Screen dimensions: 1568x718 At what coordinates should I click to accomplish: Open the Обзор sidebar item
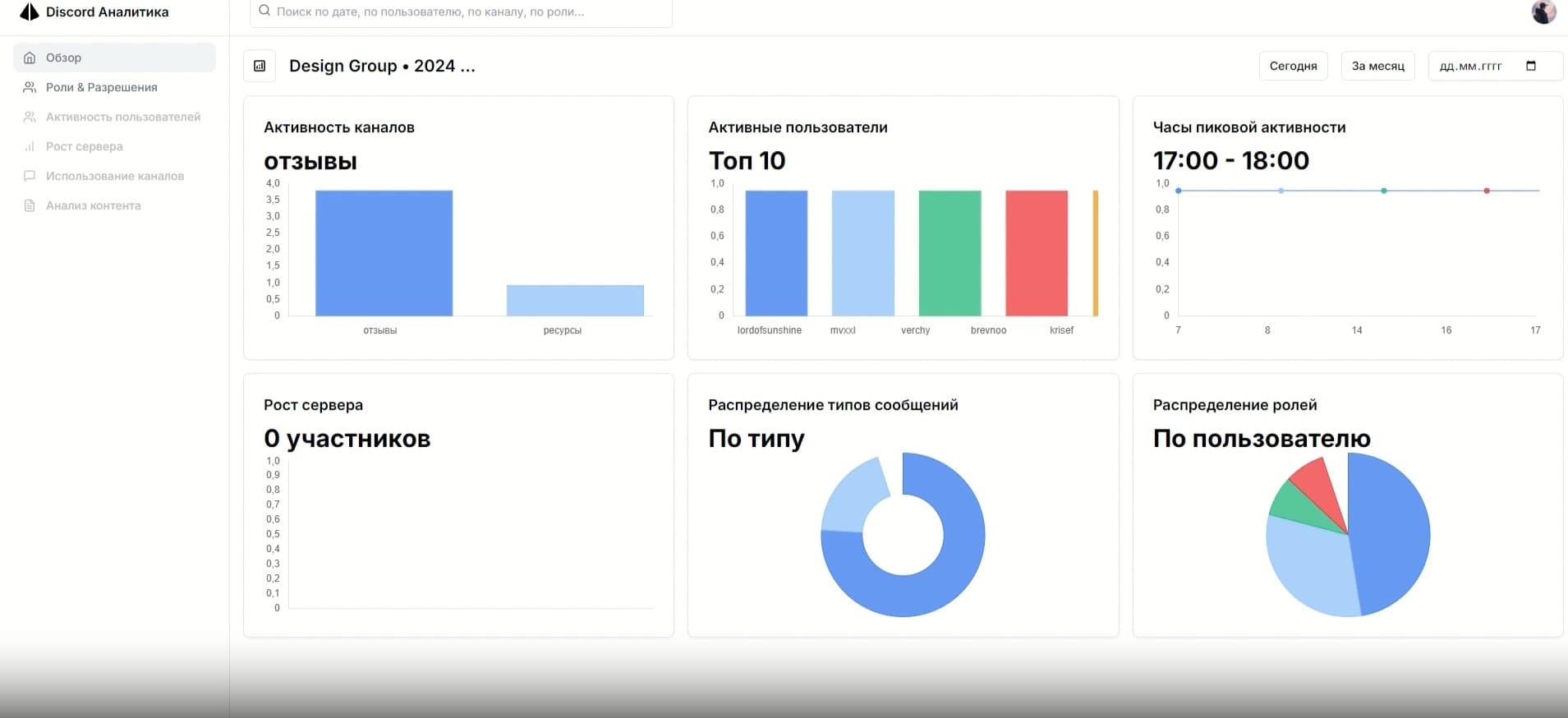pos(114,58)
